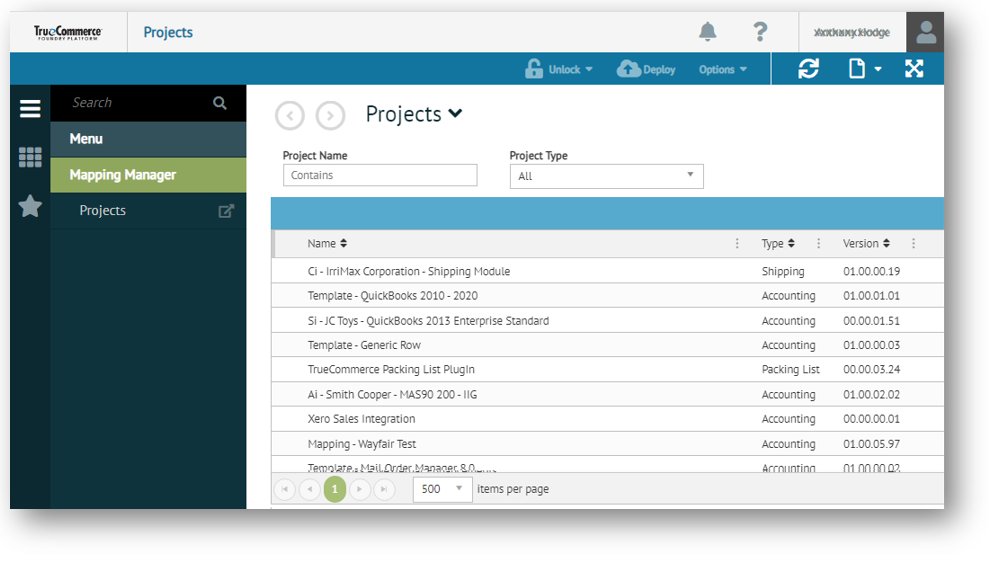Toggle fullscreen with expand arrows icon

coord(914,69)
